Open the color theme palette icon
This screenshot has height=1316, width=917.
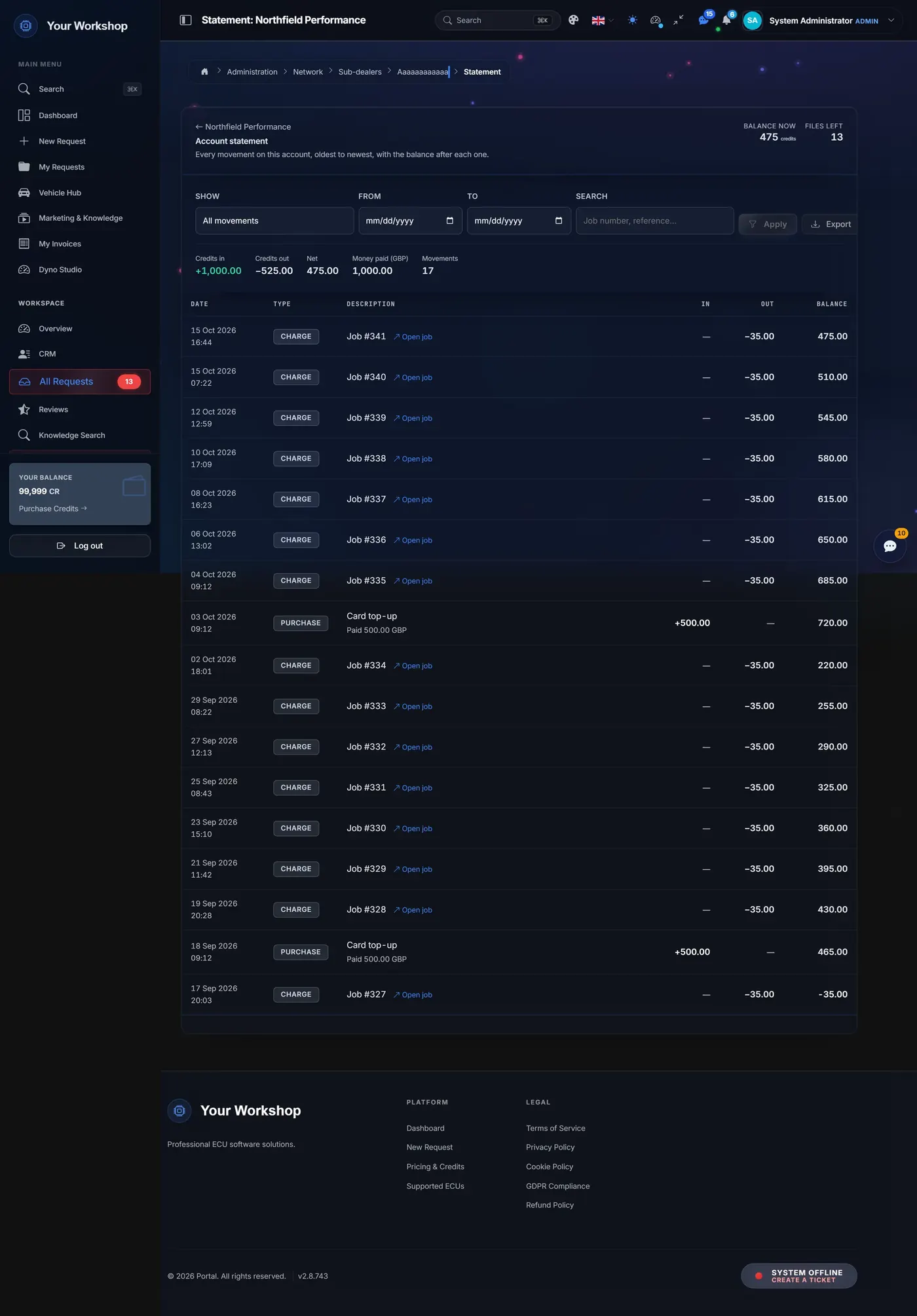pyautogui.click(x=574, y=20)
